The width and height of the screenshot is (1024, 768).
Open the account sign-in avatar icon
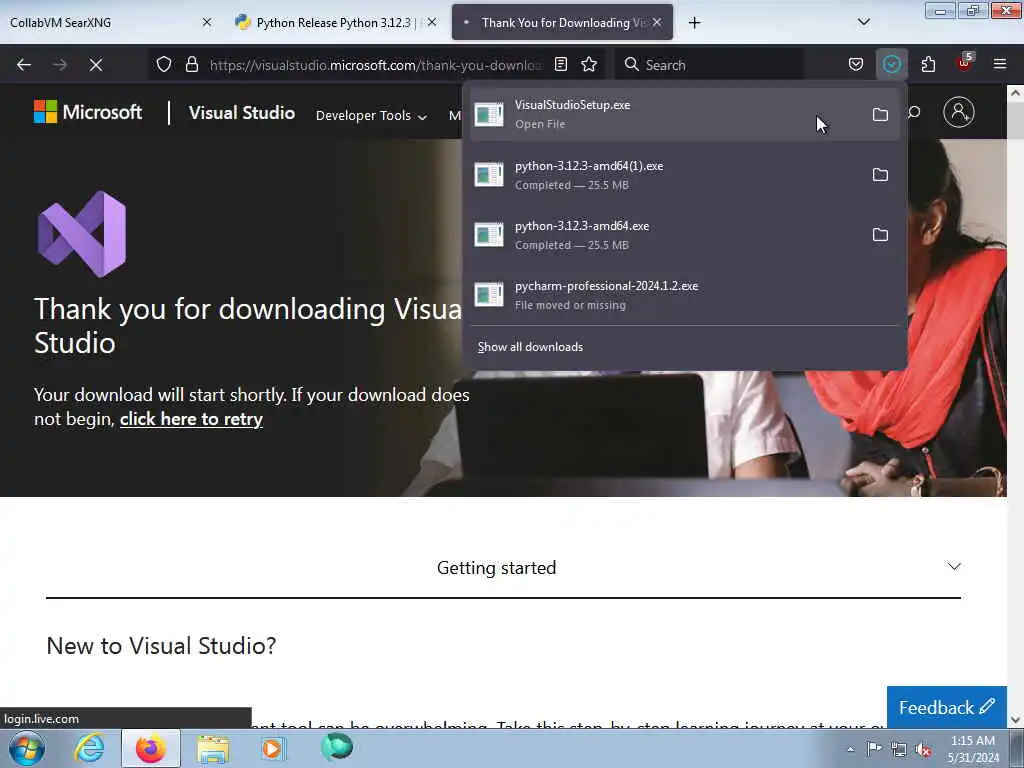[959, 112]
